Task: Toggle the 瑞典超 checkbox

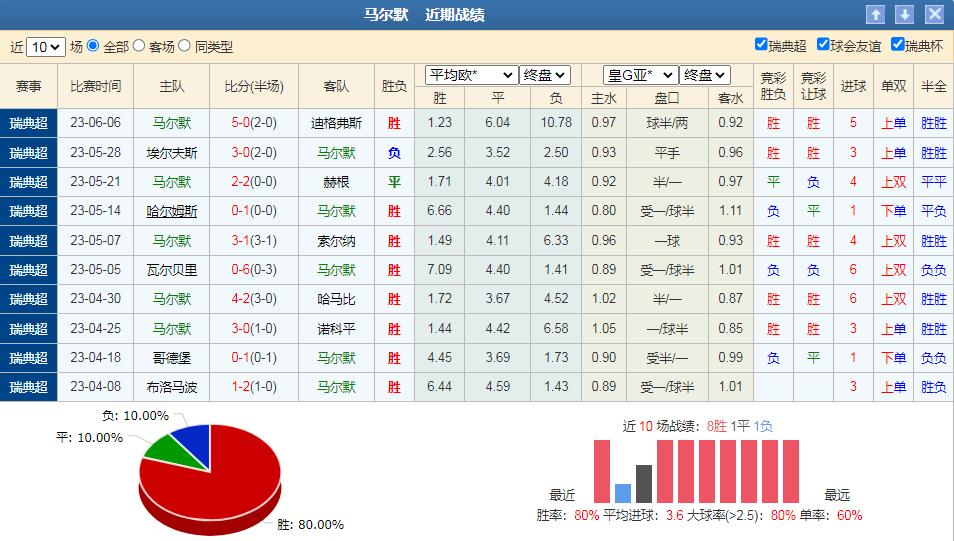Action: [x=761, y=44]
